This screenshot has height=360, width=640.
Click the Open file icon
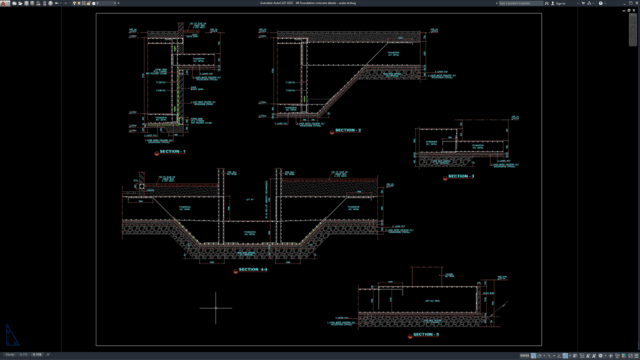coord(20,3)
